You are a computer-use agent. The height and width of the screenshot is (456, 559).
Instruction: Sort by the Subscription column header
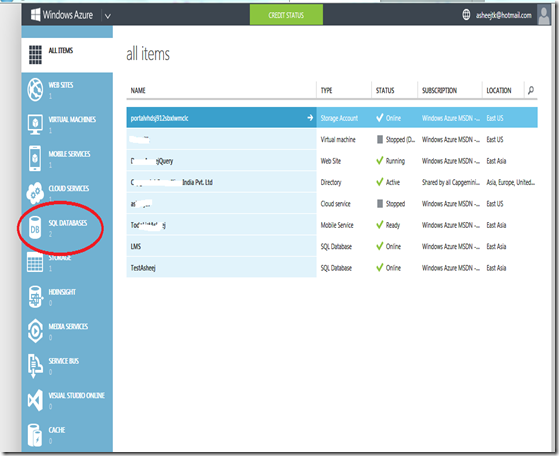(x=439, y=90)
